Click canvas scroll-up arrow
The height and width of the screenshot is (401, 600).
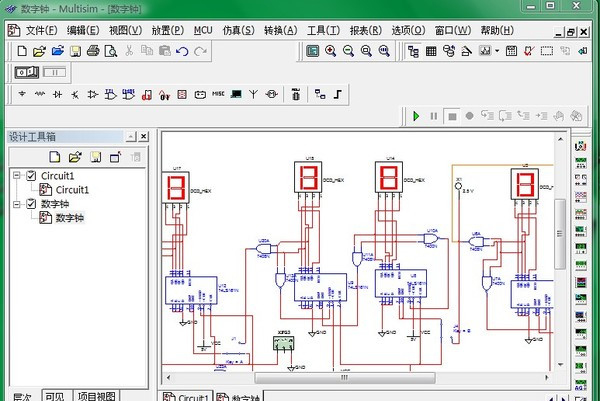click(560, 139)
